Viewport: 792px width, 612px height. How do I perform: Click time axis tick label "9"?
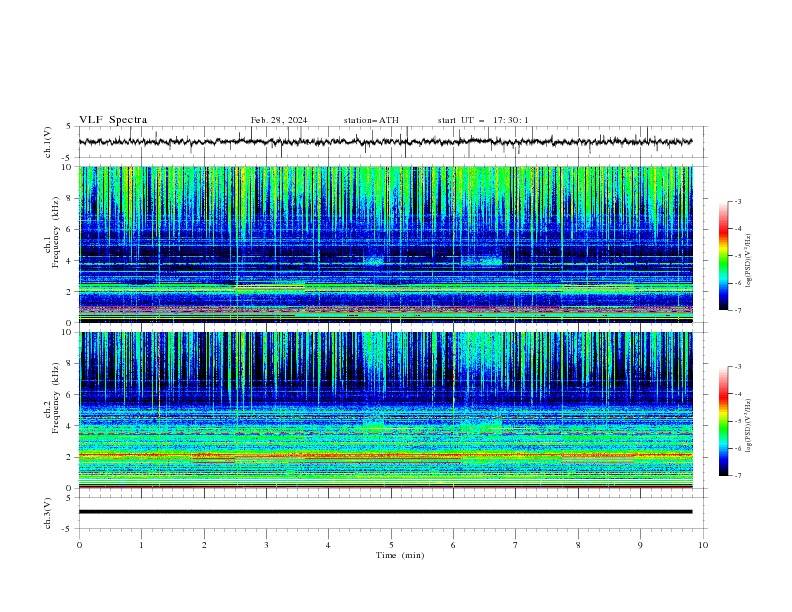point(640,545)
